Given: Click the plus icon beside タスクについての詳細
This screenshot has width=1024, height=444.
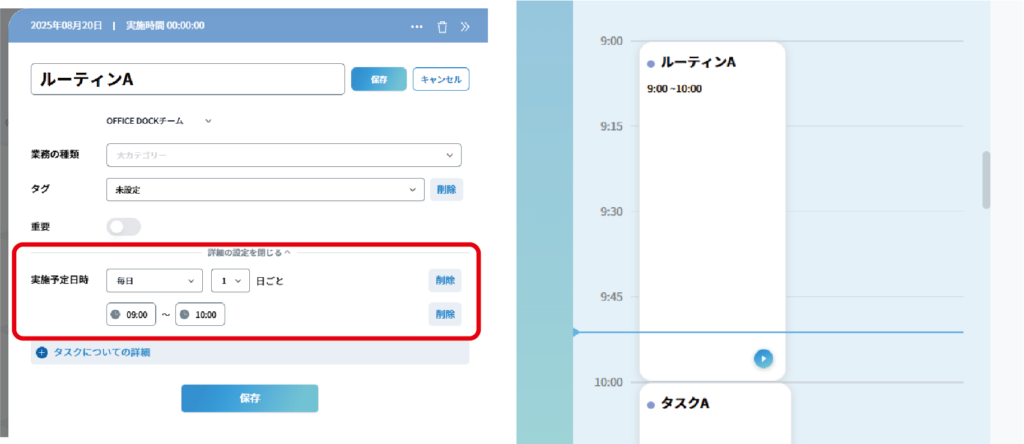Looking at the screenshot, I should click(41, 352).
